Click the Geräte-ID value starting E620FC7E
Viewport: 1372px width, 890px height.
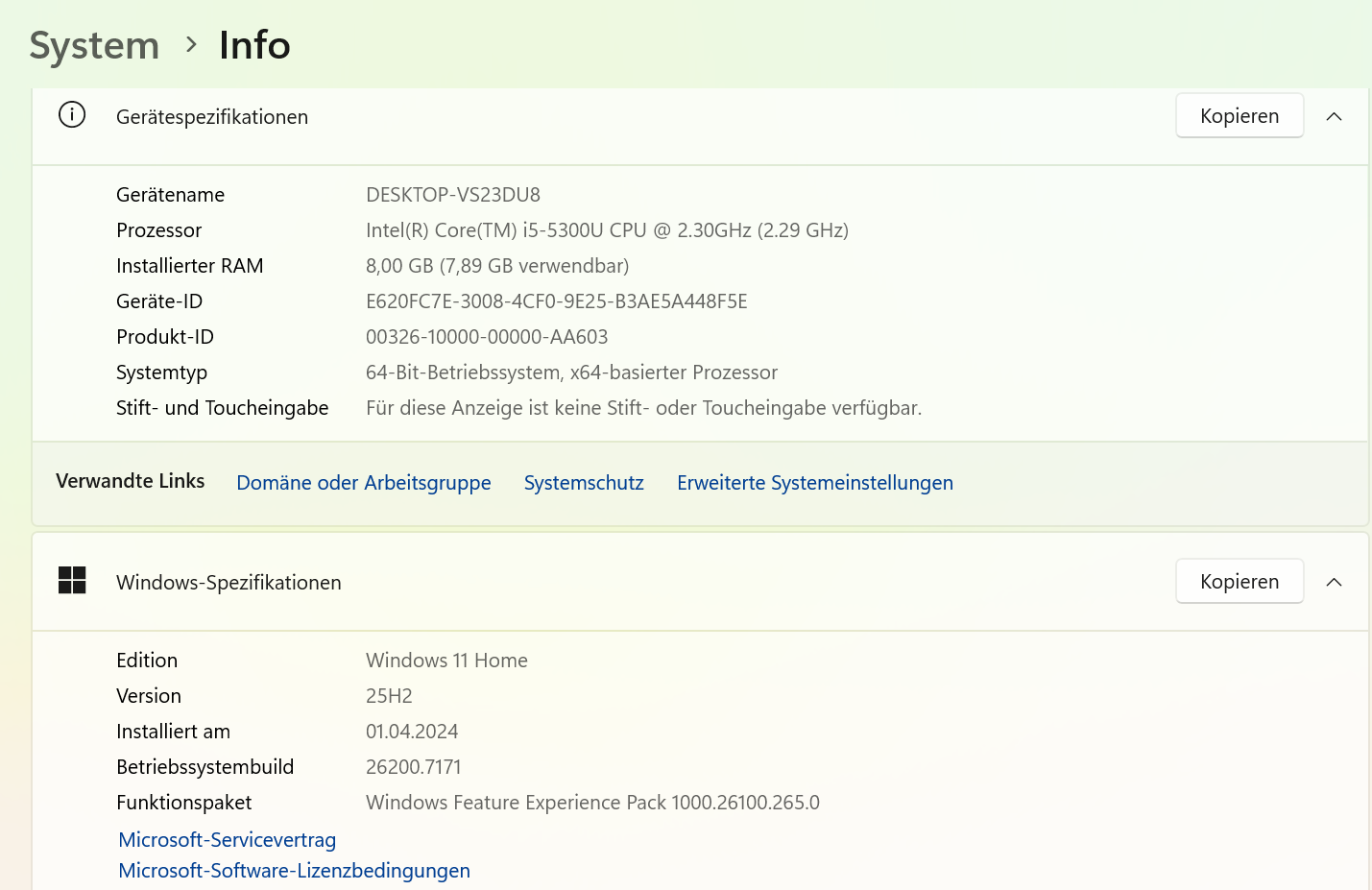point(557,301)
